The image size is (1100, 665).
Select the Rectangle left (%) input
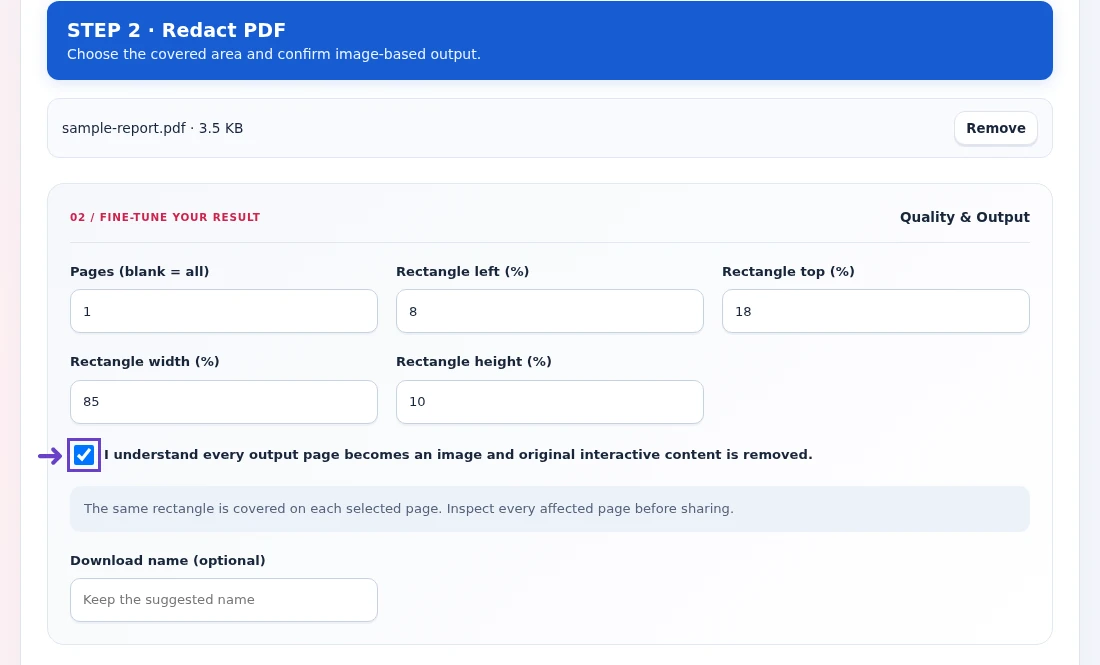click(x=549, y=311)
